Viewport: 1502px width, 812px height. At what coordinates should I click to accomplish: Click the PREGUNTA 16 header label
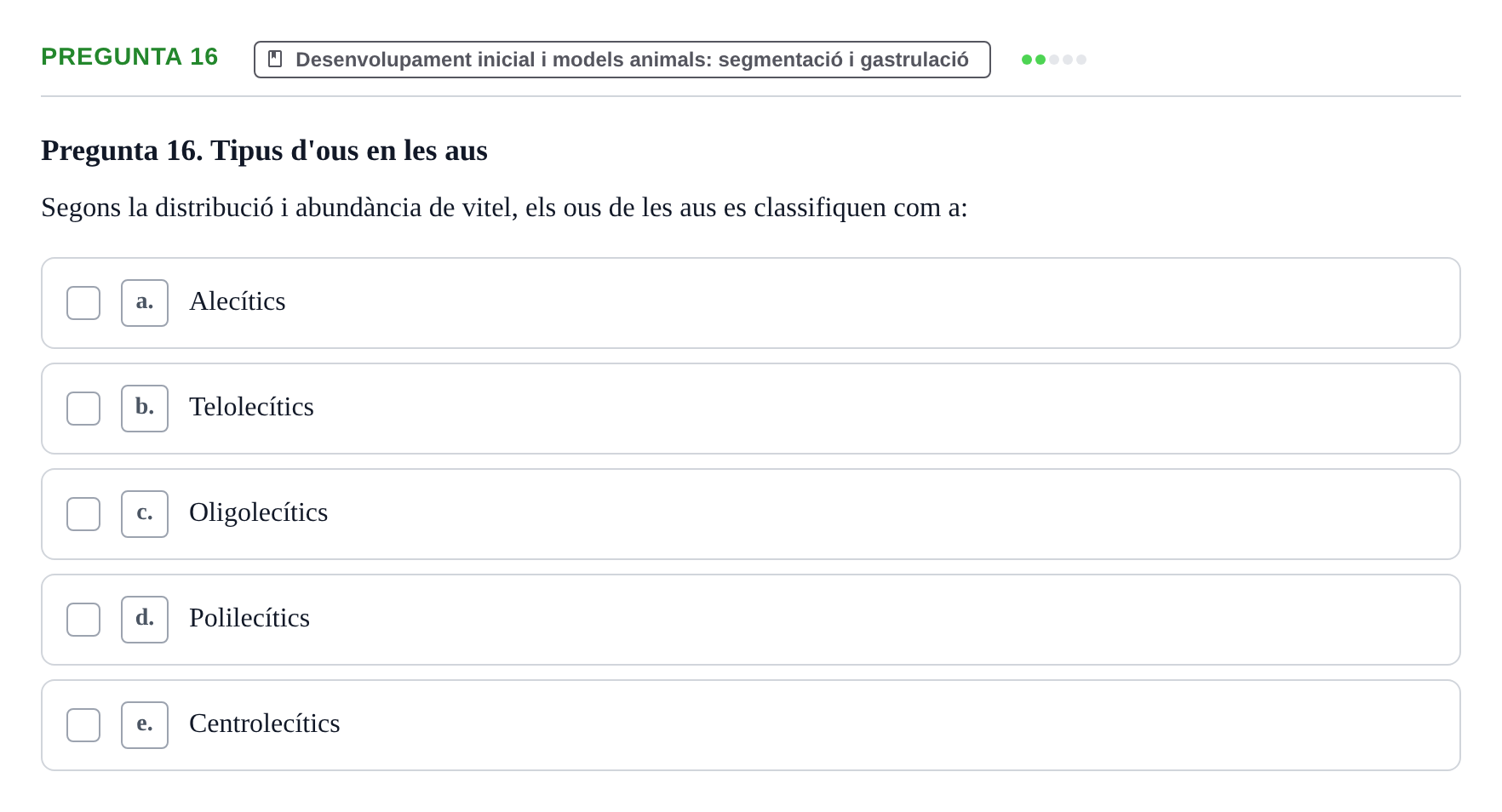[x=129, y=57]
